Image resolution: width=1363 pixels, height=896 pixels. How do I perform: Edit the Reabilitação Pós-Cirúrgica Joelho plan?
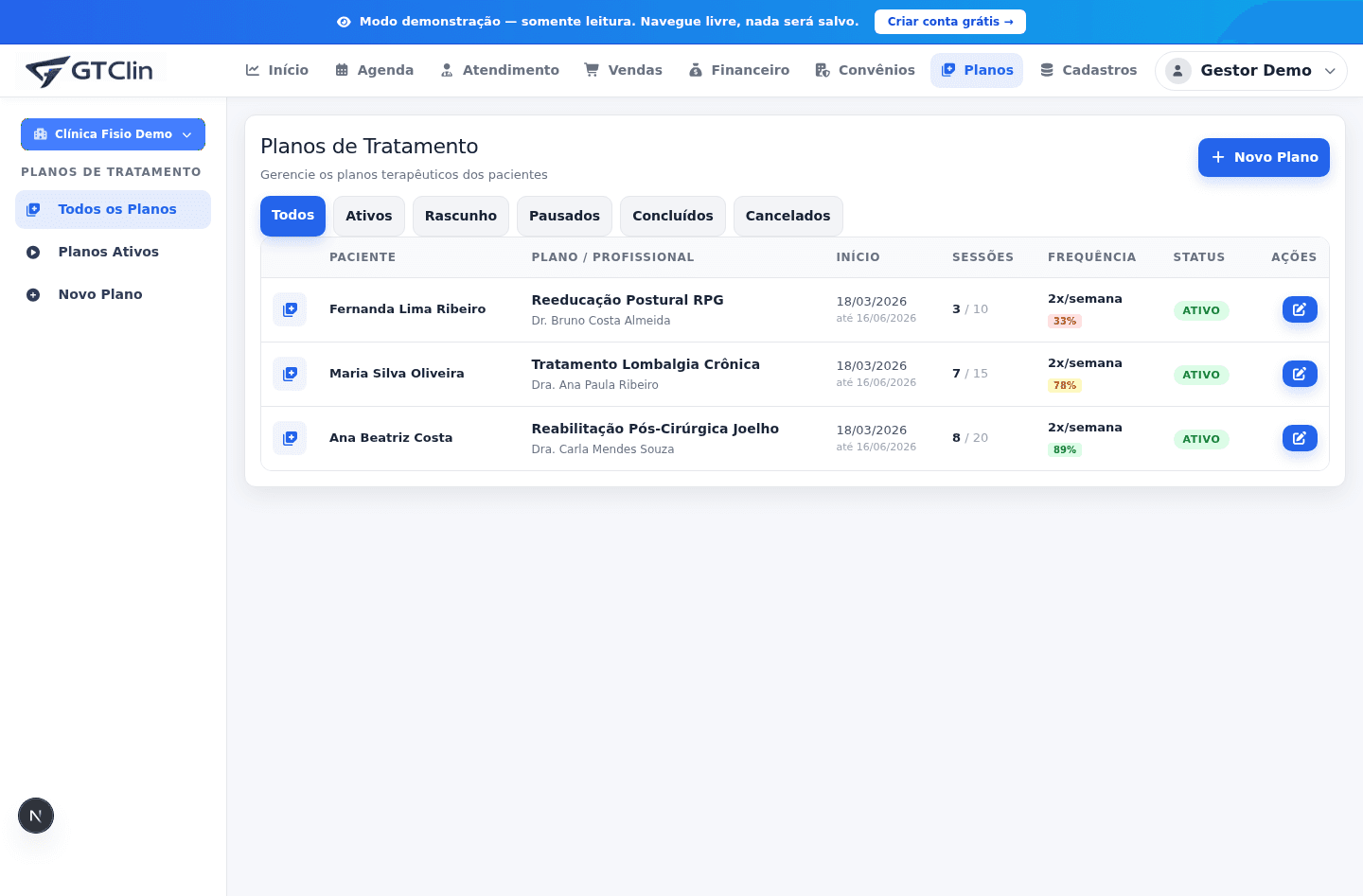coord(1300,438)
